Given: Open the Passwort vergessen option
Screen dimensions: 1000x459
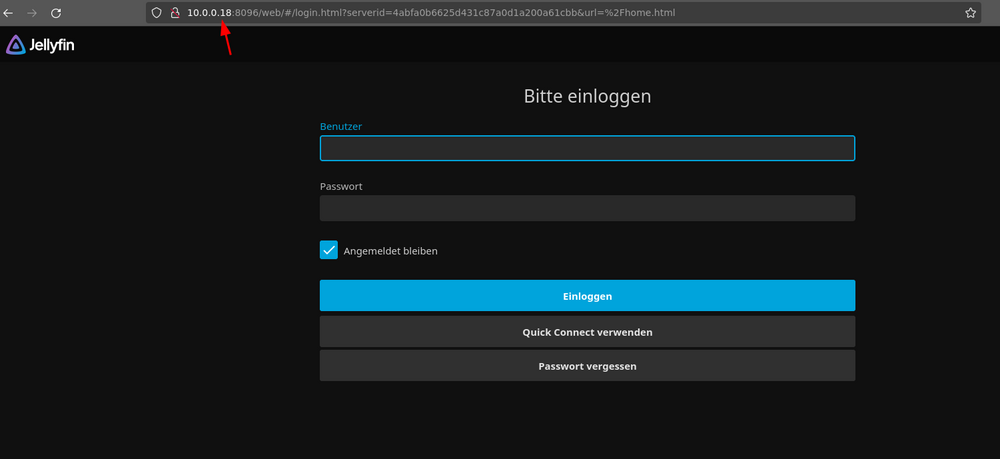Looking at the screenshot, I should pyautogui.click(x=587, y=367).
